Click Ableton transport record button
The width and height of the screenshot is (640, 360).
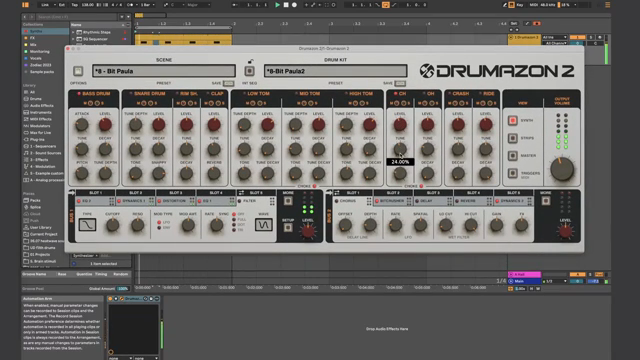click(294, 5)
